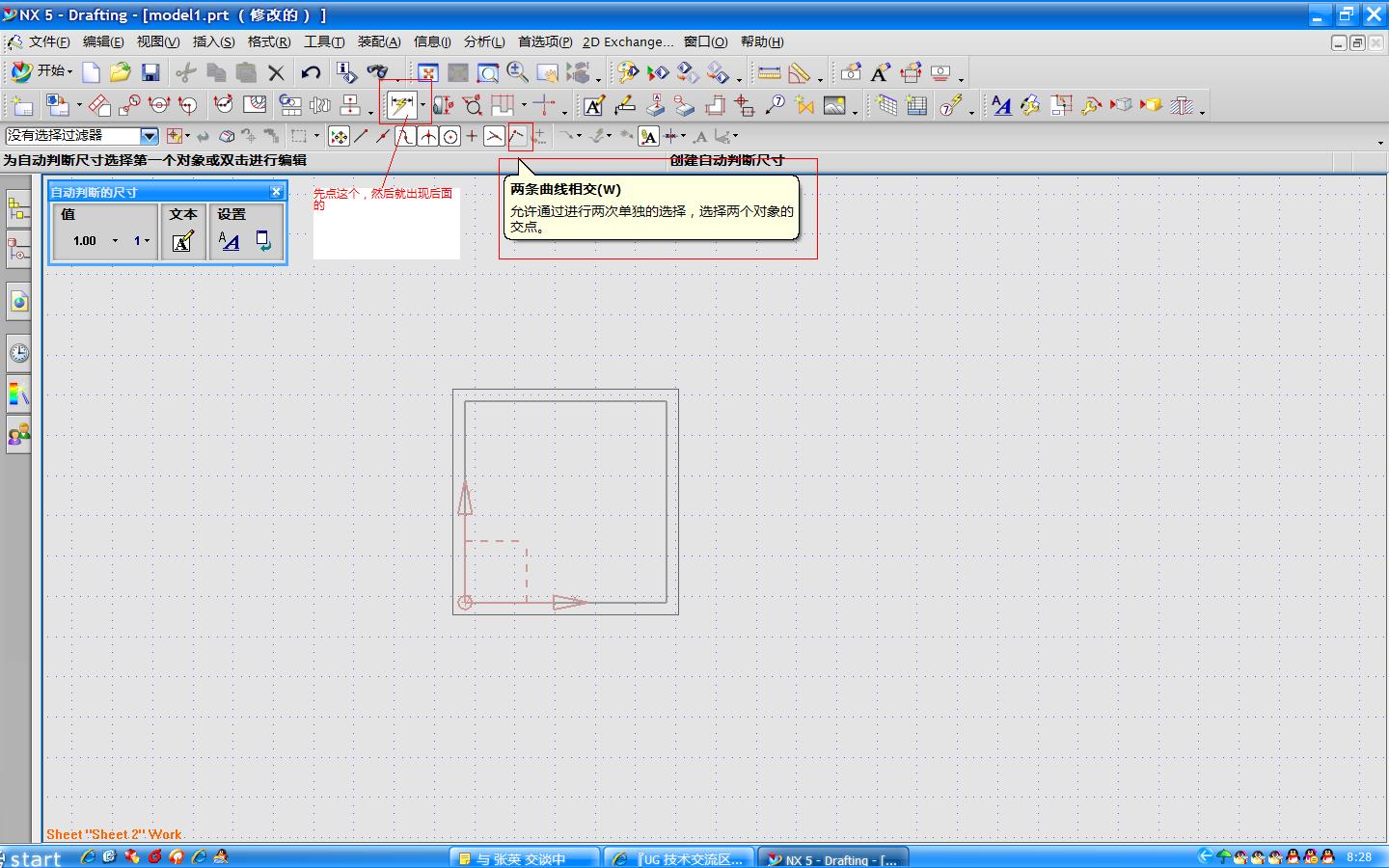Open the 文件(F) menu
1389x868 pixels.
pos(48,41)
